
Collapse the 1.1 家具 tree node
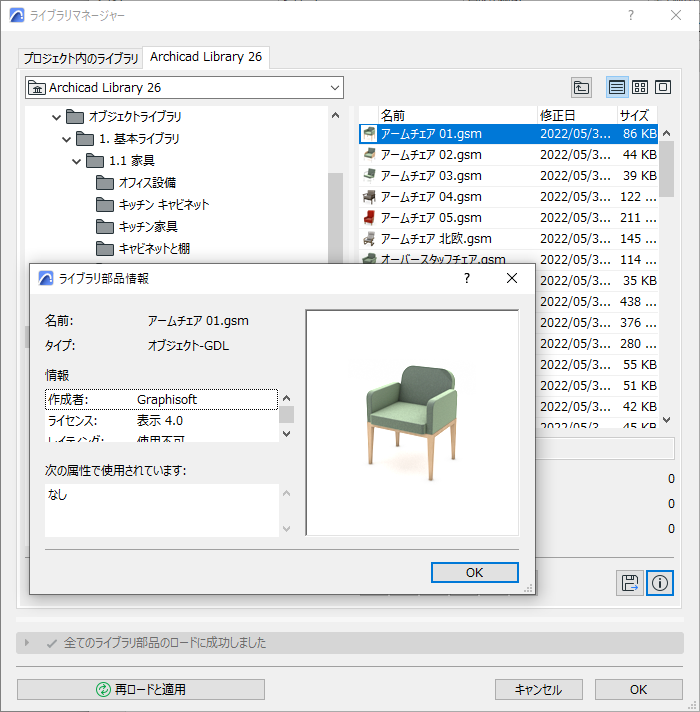(76, 161)
